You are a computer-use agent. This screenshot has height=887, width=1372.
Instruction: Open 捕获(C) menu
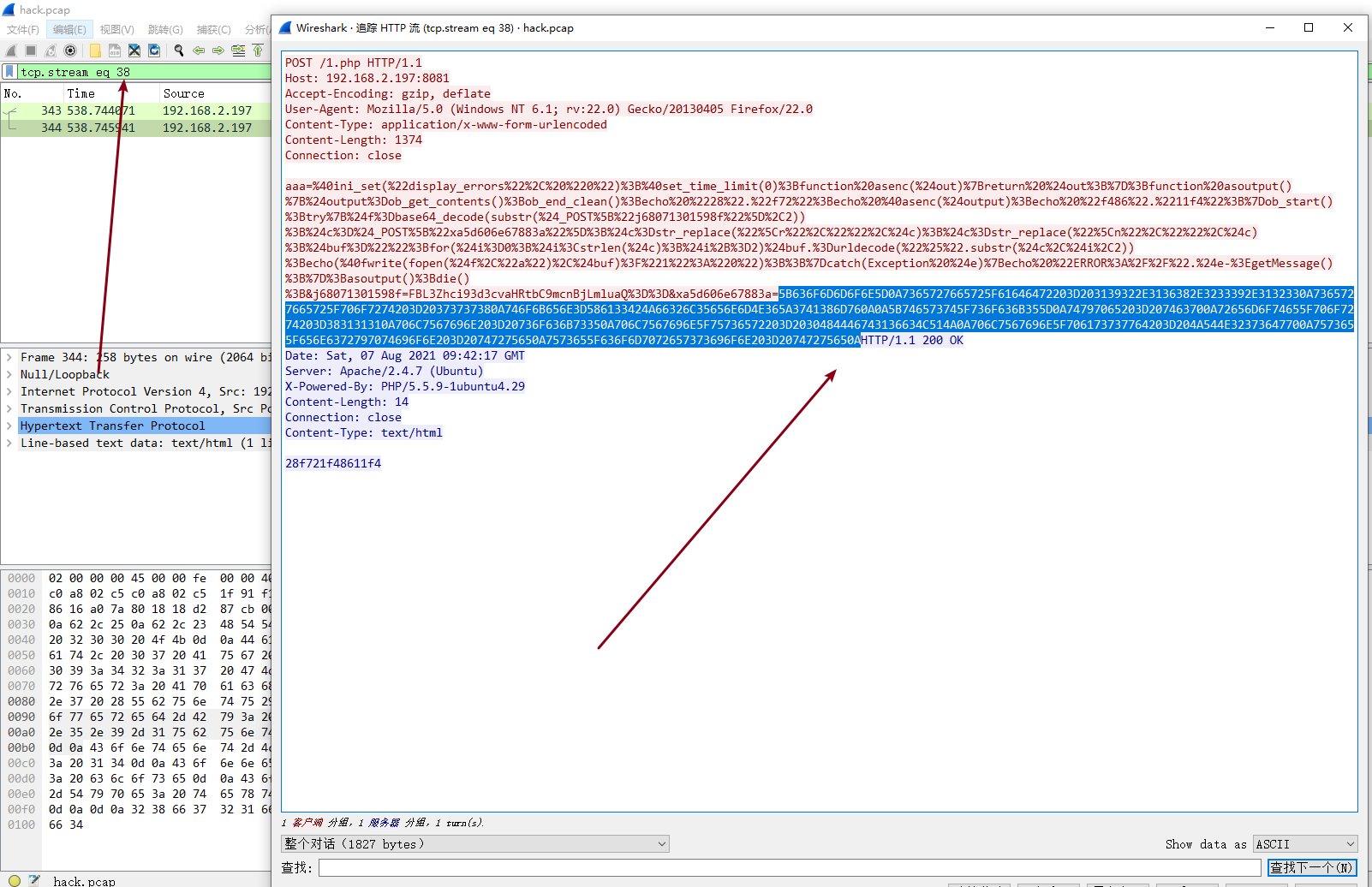(x=213, y=29)
